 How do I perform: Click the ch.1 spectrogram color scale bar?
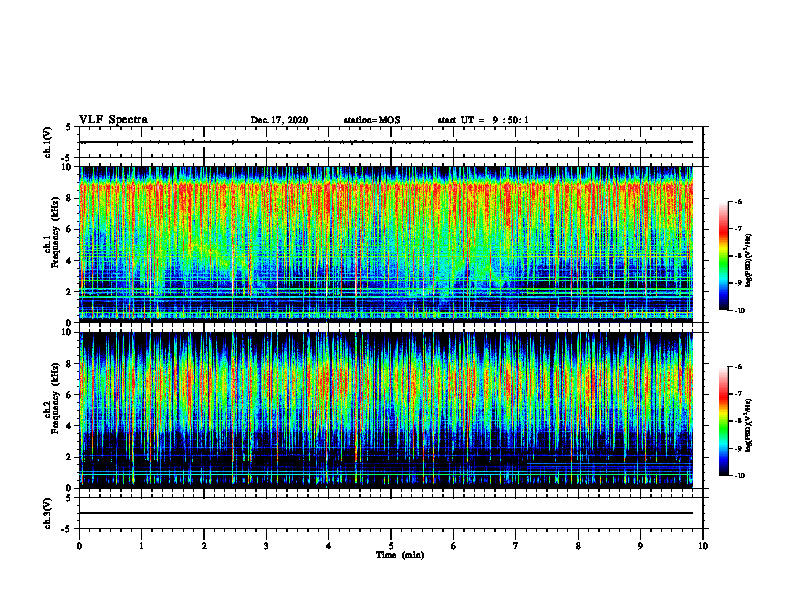723,256
